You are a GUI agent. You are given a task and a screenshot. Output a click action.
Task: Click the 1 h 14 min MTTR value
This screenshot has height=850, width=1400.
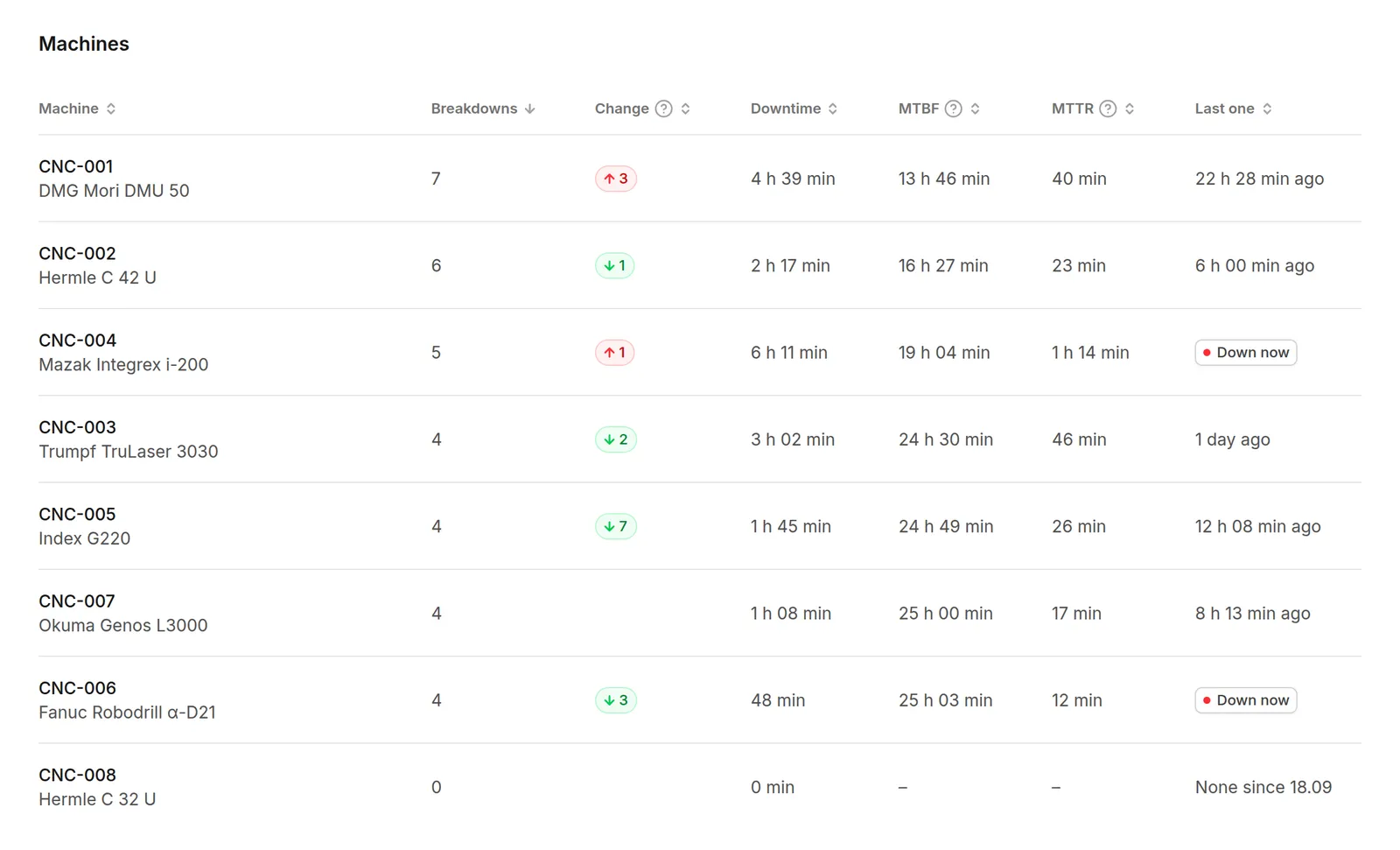pyautogui.click(x=1090, y=353)
